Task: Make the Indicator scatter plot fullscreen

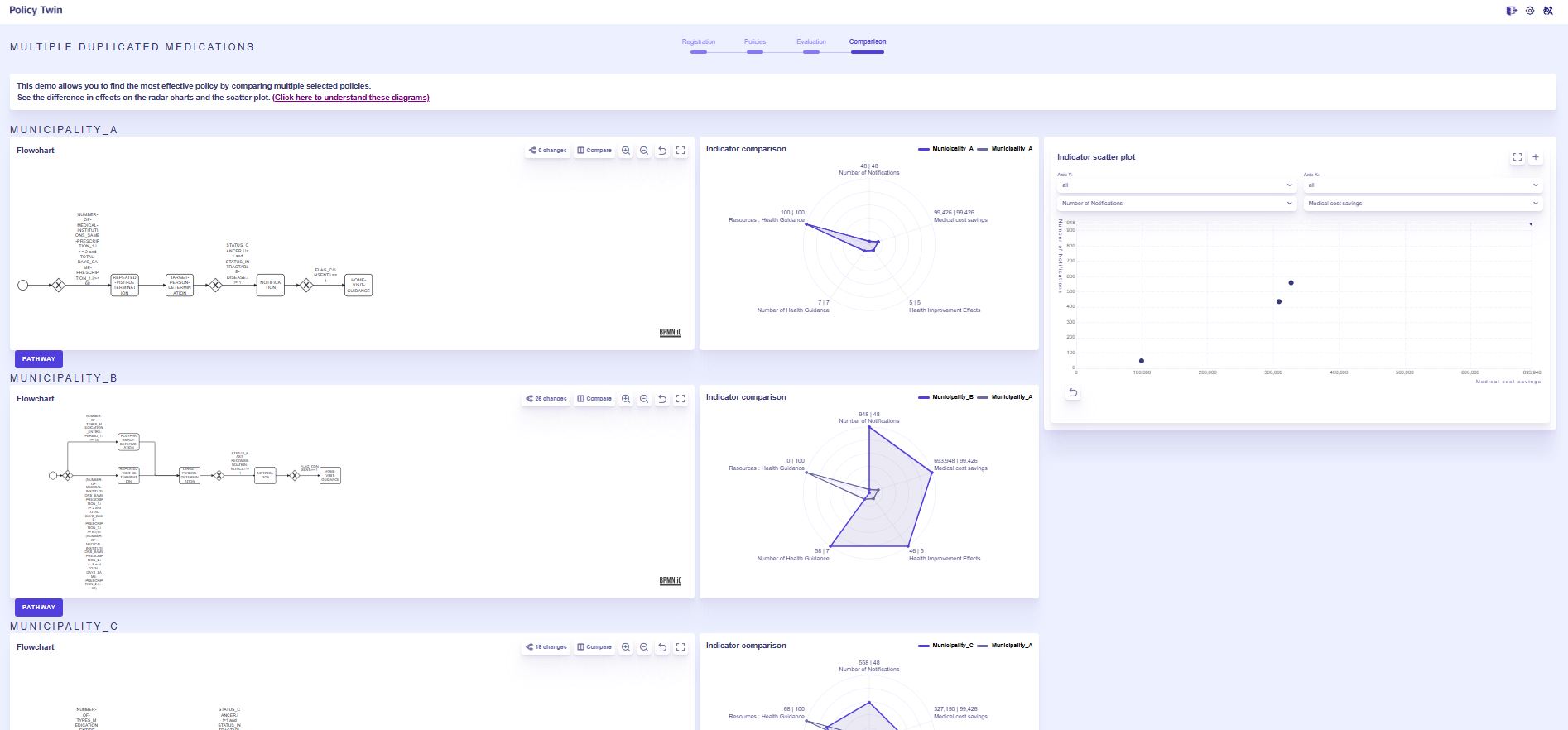Action: [1517, 157]
